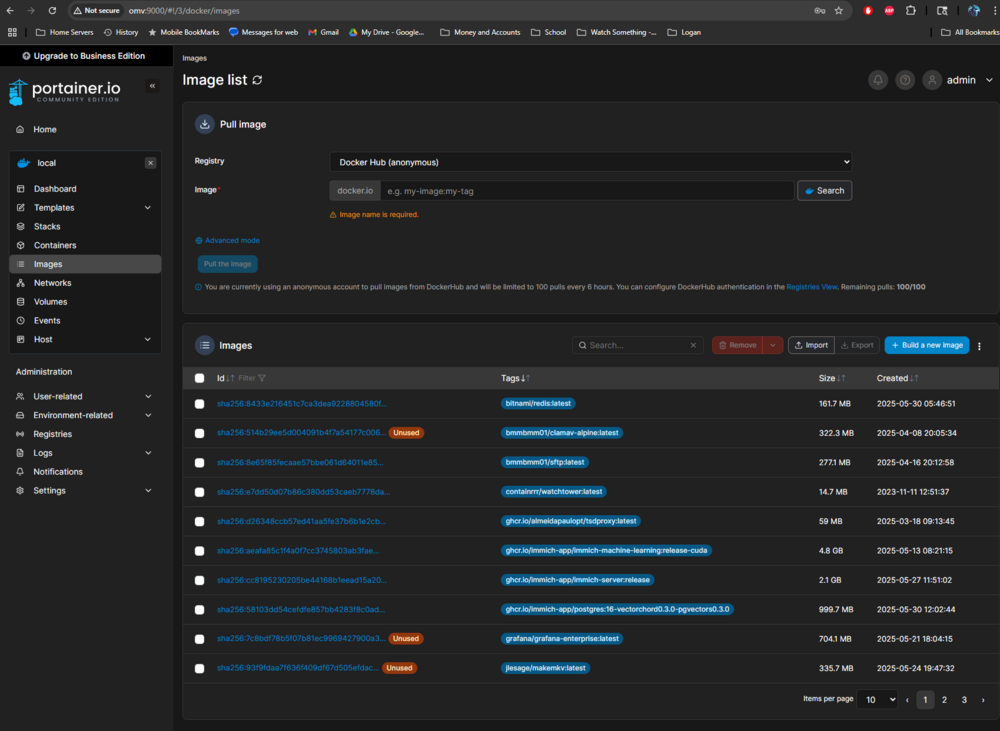
Task: Click the images Search field
Action: click(638, 345)
